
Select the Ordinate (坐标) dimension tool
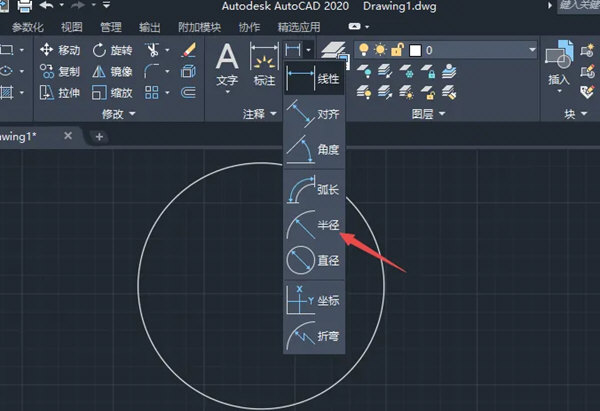click(x=313, y=300)
